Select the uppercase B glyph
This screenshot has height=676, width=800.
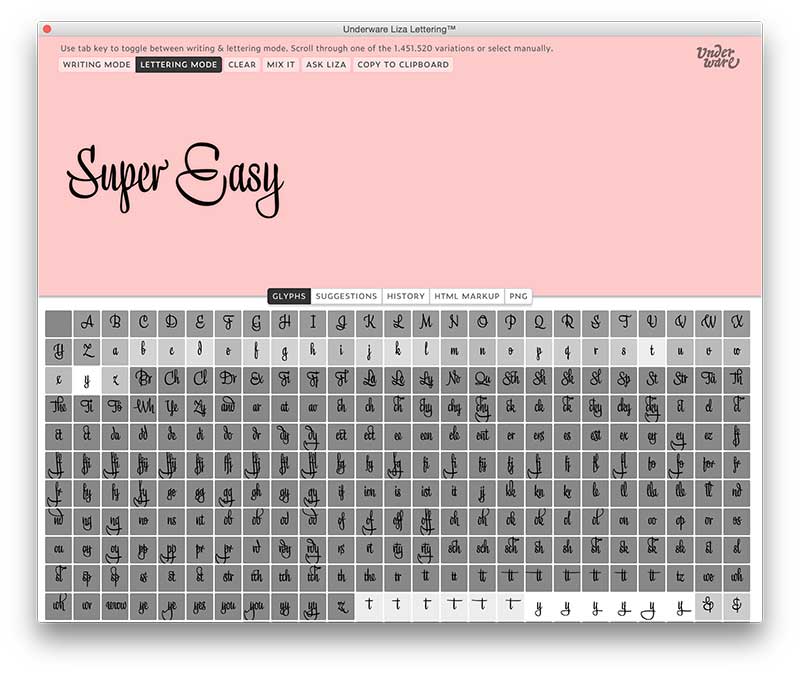click(115, 323)
